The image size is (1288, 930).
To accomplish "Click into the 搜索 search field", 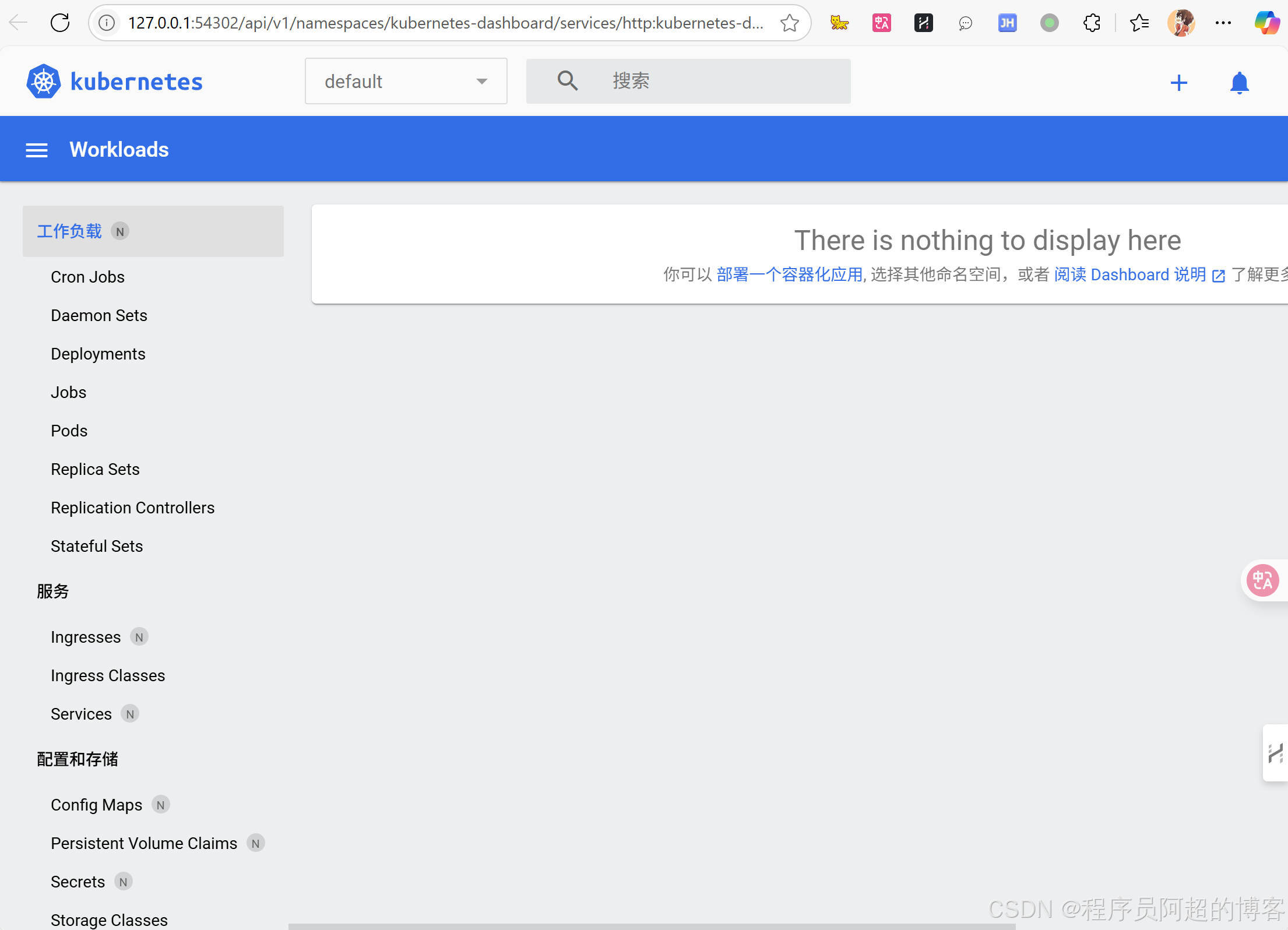I will tap(717, 81).
